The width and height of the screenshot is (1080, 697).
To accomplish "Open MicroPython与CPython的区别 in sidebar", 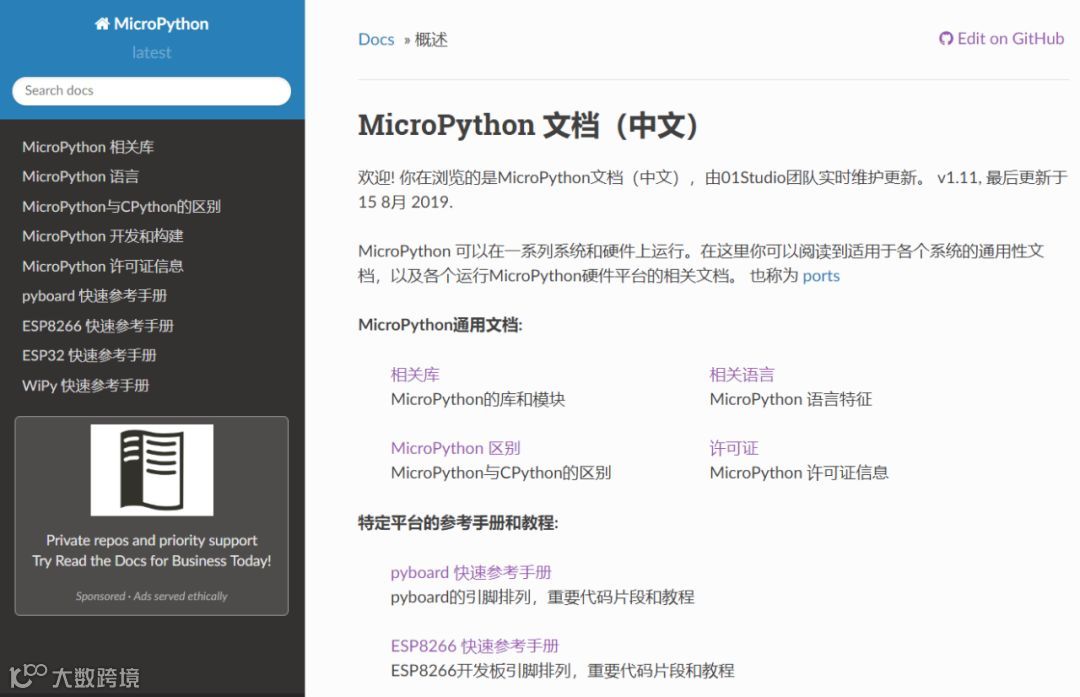I will pos(121,207).
